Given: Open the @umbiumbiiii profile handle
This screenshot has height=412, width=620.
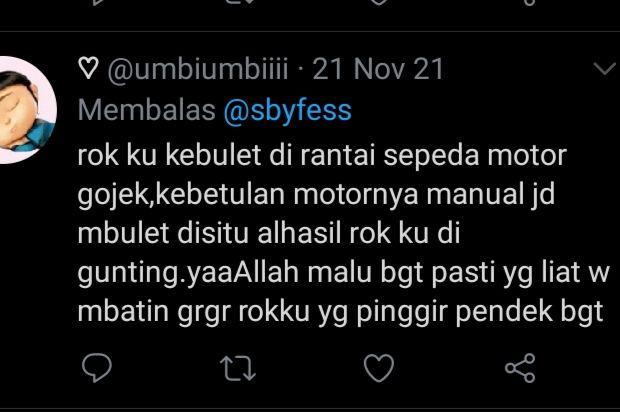Looking at the screenshot, I should (x=198, y=69).
